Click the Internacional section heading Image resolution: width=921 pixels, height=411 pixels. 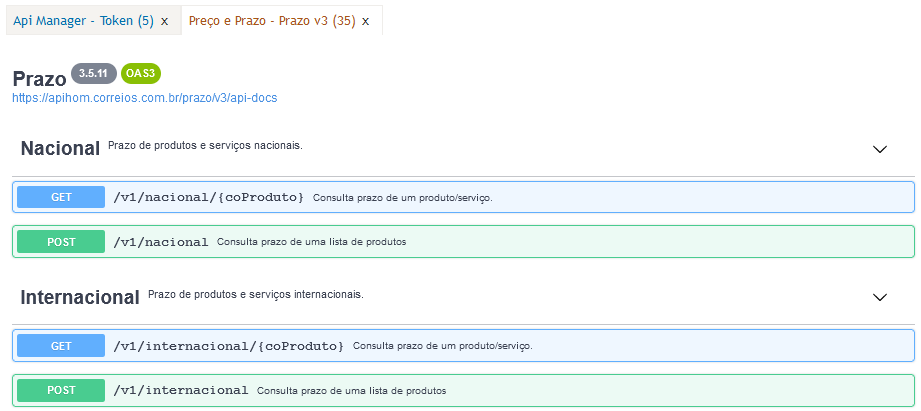tap(80, 297)
